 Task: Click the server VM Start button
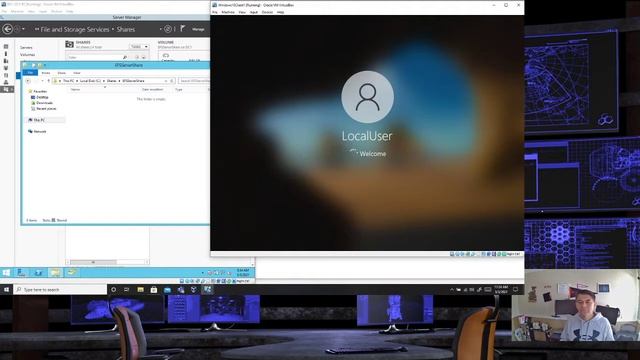coord(6,273)
